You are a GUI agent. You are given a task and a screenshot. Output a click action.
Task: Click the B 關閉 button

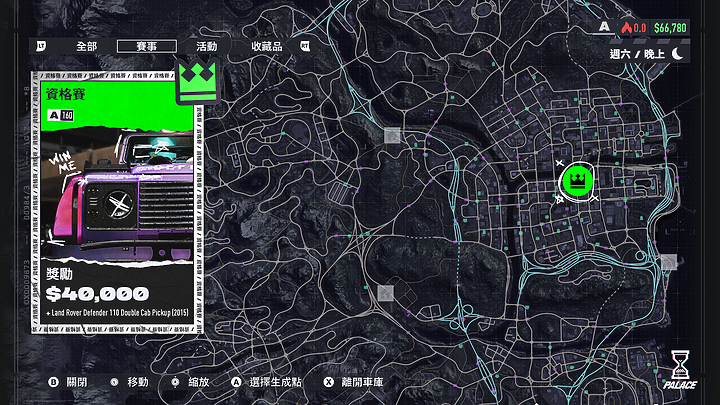(x=68, y=382)
